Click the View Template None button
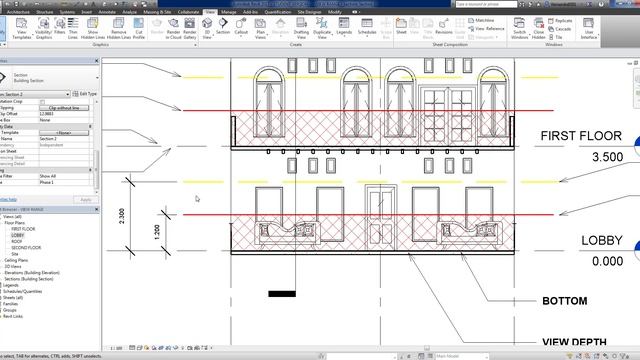640x360 pixels. pos(64,133)
